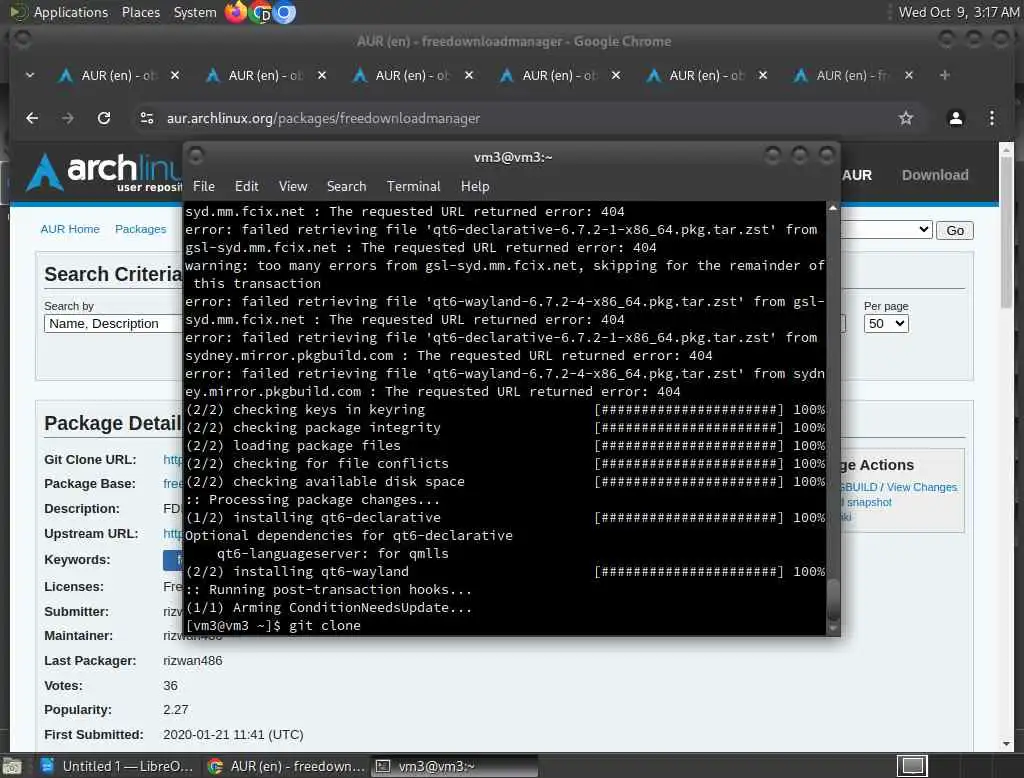Switch to AUR Chrome taskbar item

285,766
